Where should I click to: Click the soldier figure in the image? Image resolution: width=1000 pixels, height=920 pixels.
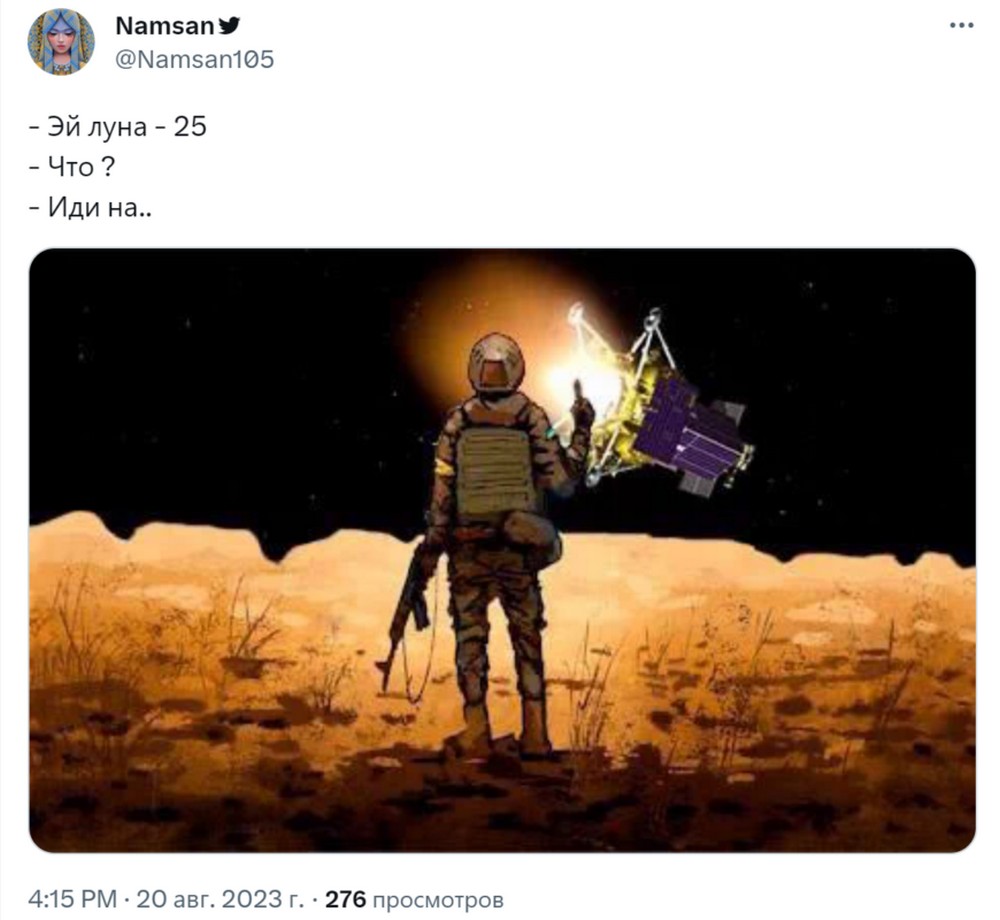(x=494, y=542)
